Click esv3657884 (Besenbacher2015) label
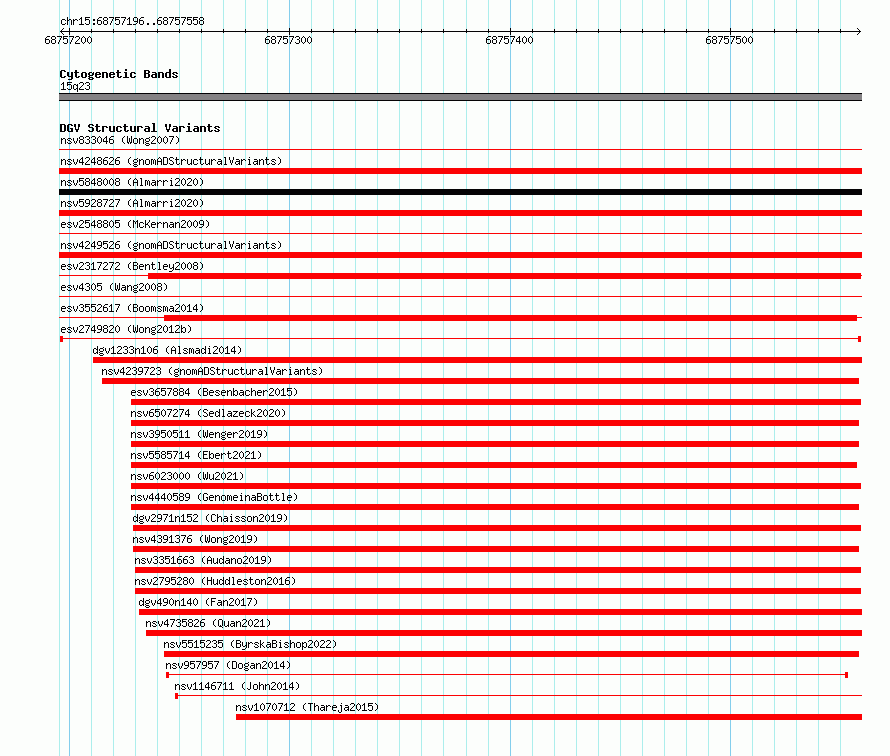890x756 pixels. click(x=214, y=392)
